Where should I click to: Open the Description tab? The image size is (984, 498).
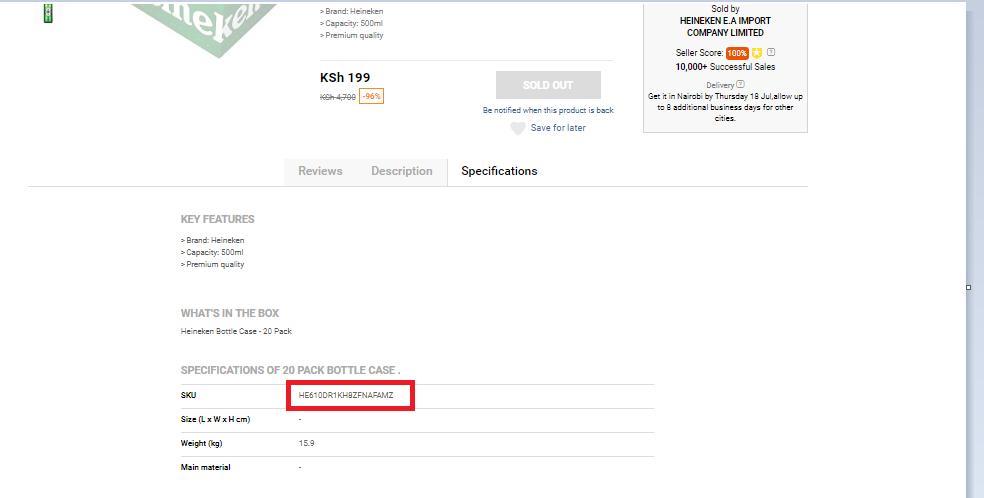(x=402, y=171)
